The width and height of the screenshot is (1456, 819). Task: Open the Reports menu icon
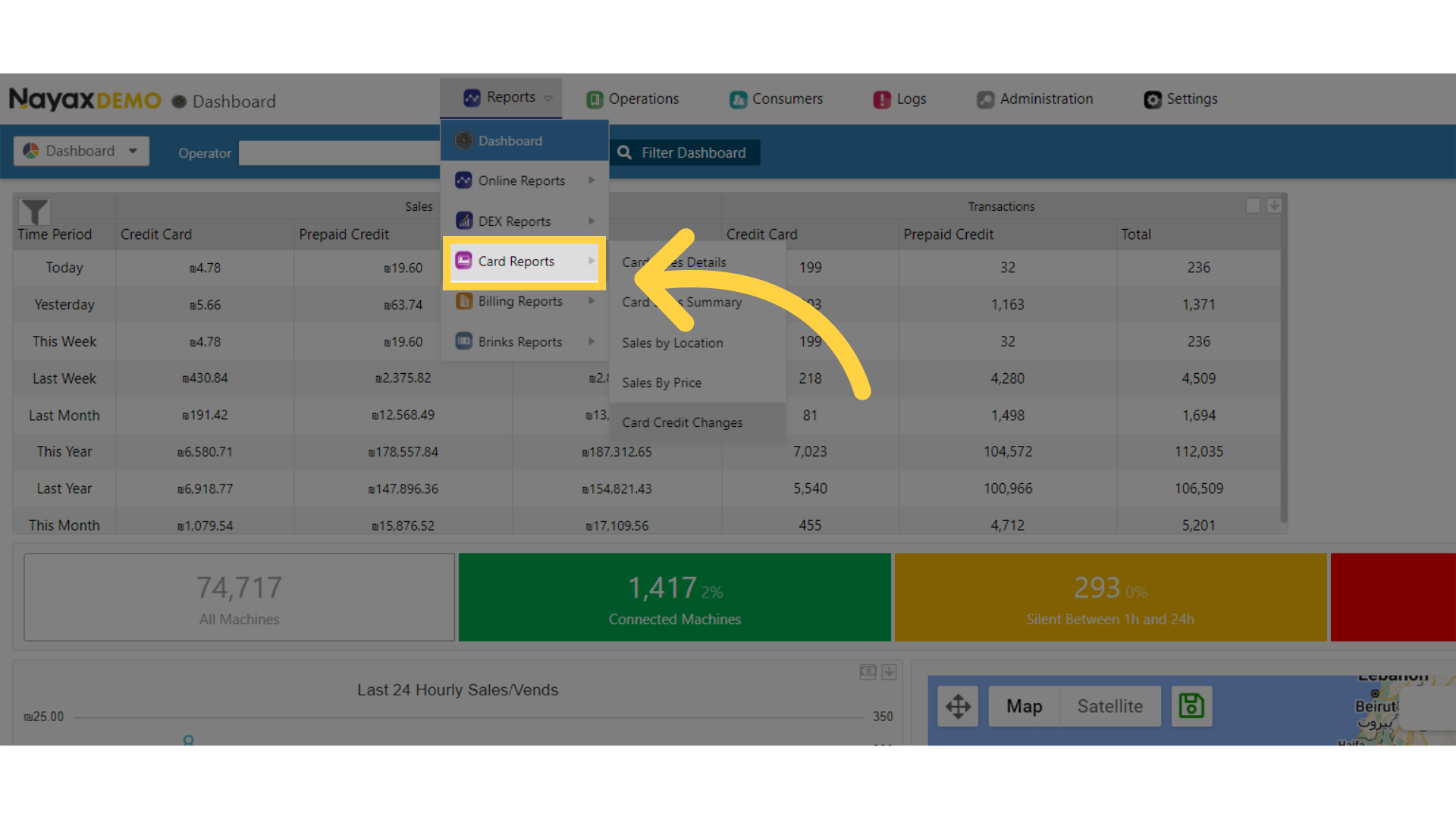tap(472, 98)
